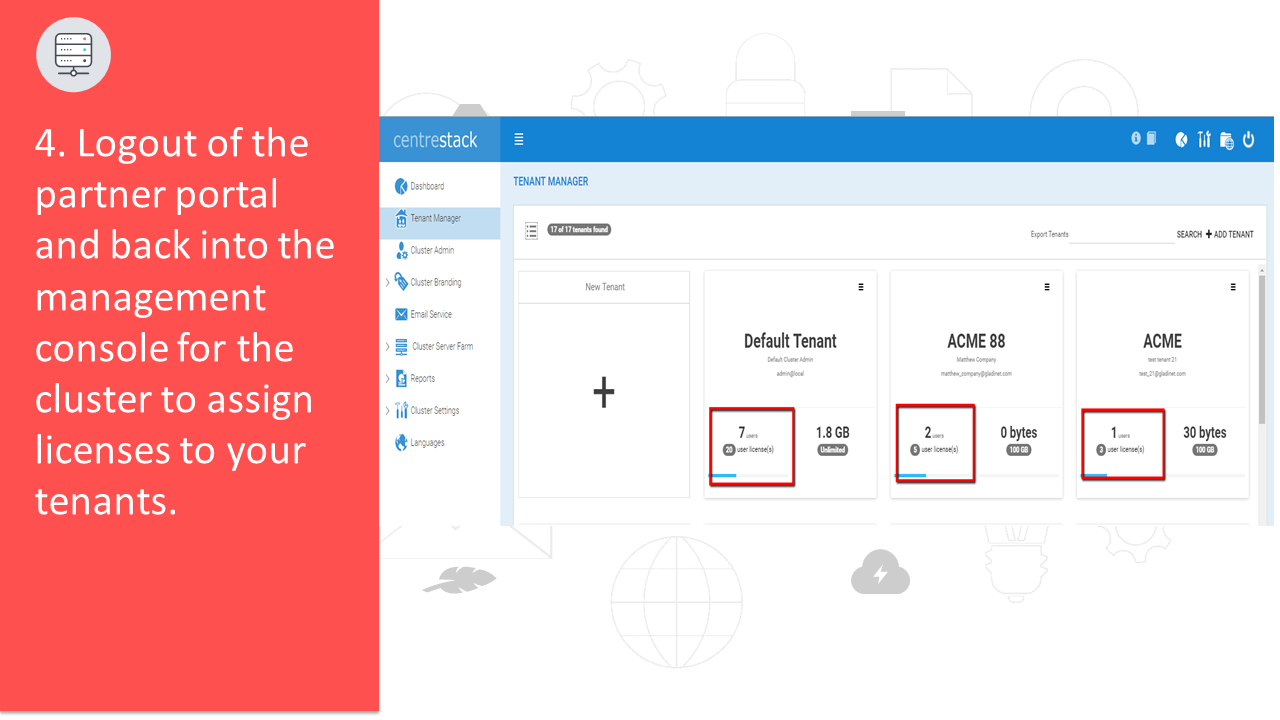Open the Default Tenant card title
Image resolution: width=1280 pixels, height=720 pixels.
click(790, 341)
